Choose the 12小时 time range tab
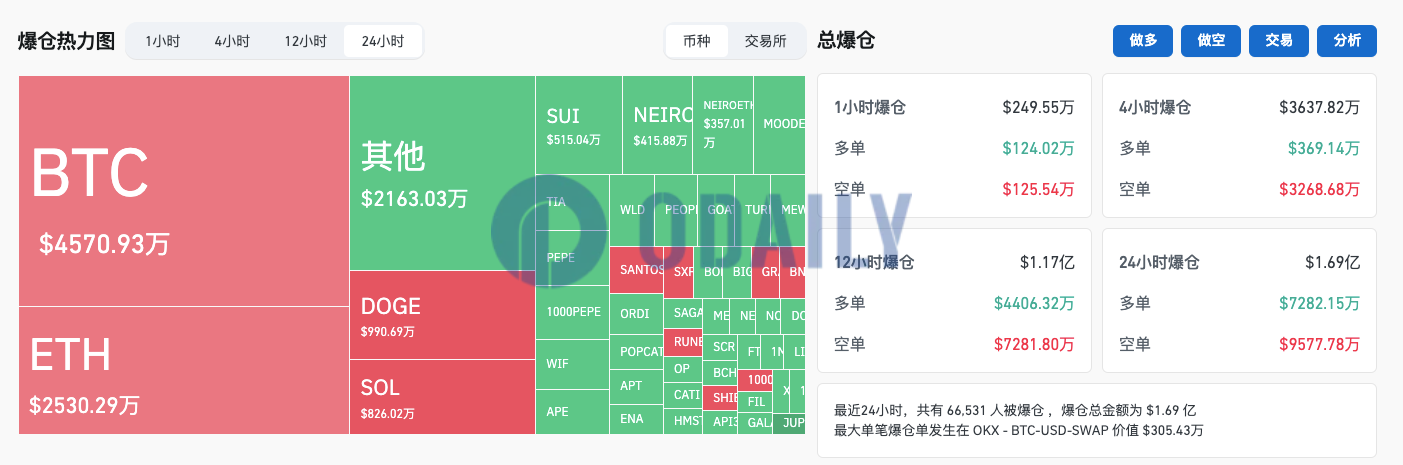The width and height of the screenshot is (1403, 465). click(x=305, y=41)
